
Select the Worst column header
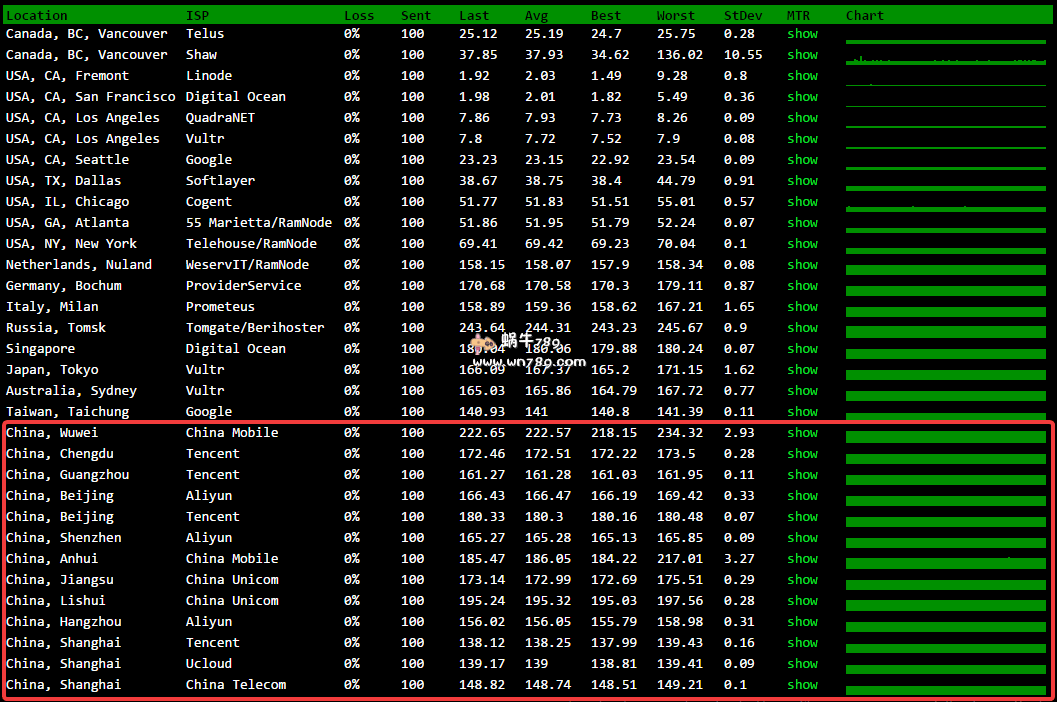point(675,15)
